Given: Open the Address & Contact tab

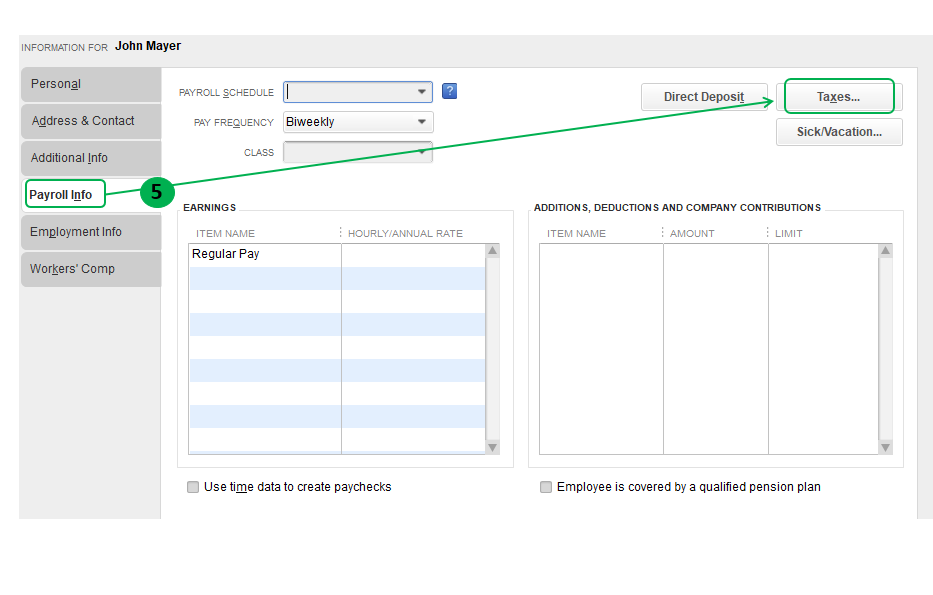Looking at the screenshot, I should click(x=91, y=121).
